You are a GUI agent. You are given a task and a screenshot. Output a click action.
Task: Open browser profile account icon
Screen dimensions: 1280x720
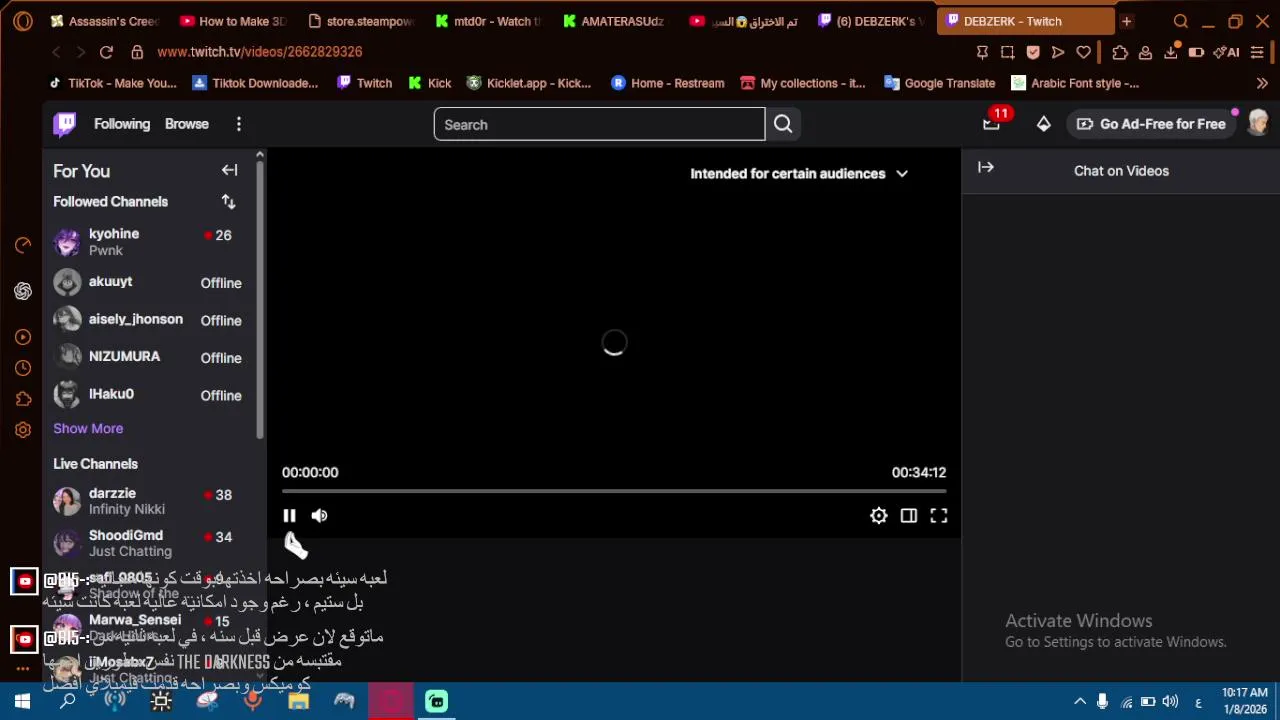(x=1145, y=52)
